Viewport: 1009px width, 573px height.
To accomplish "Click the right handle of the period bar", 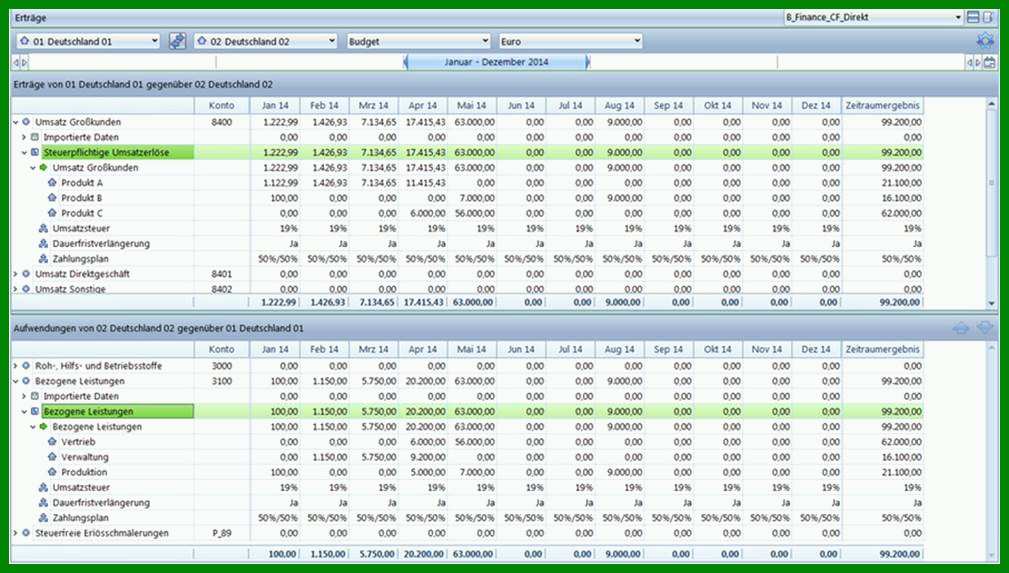I will 588,62.
